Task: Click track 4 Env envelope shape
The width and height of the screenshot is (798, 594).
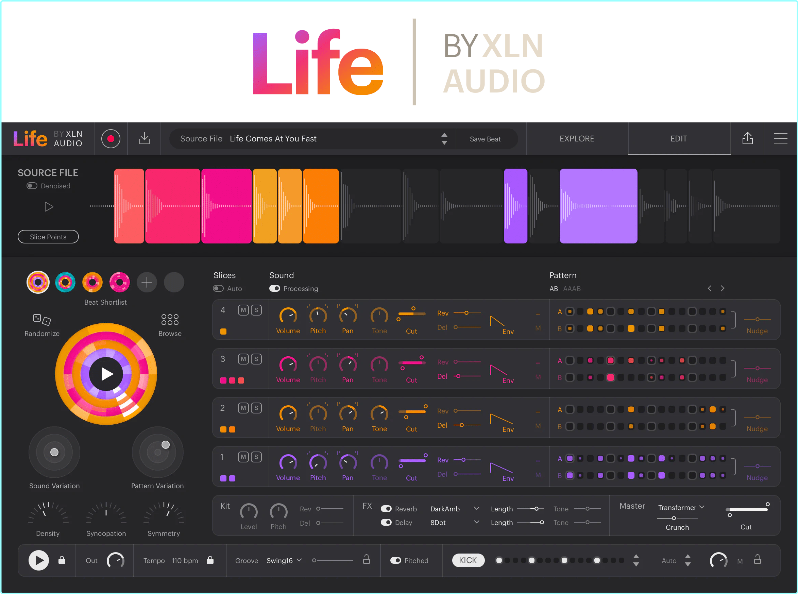Action: tap(498, 321)
